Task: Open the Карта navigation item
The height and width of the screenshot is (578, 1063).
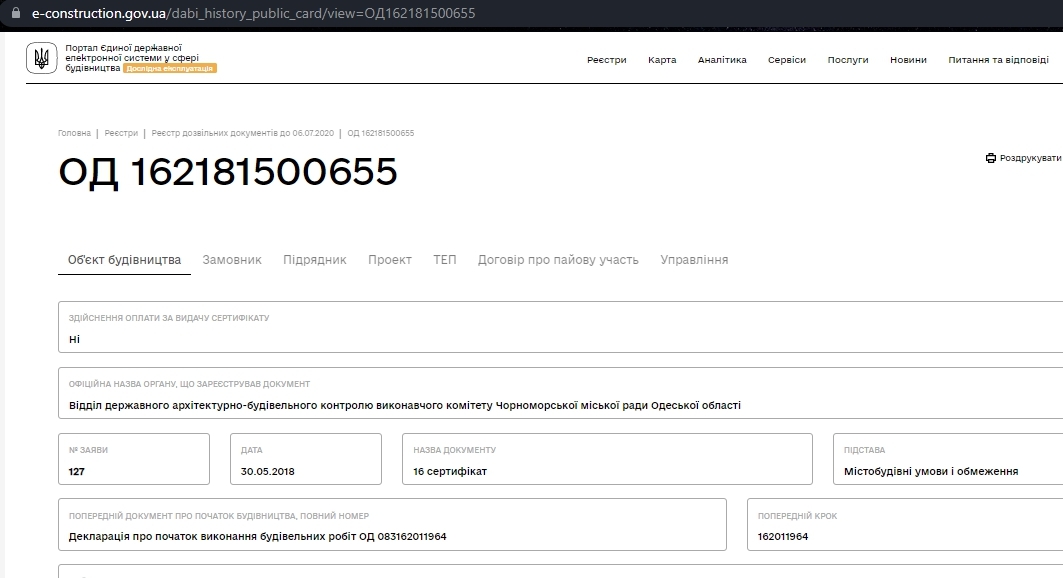Action: pos(662,60)
